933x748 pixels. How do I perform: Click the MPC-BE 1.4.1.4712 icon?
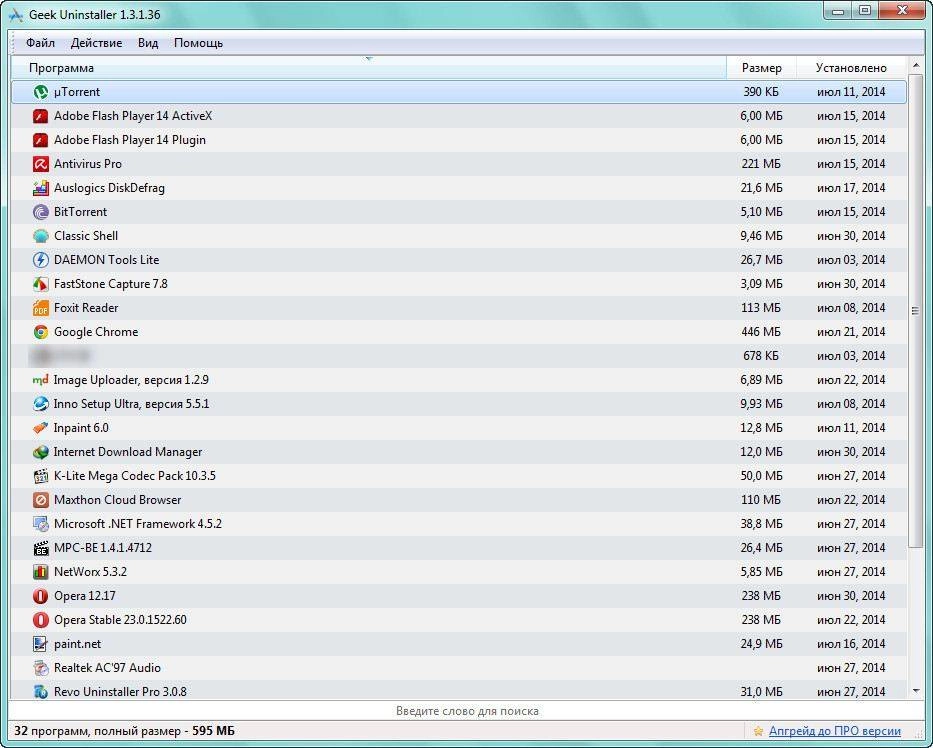[x=40, y=548]
